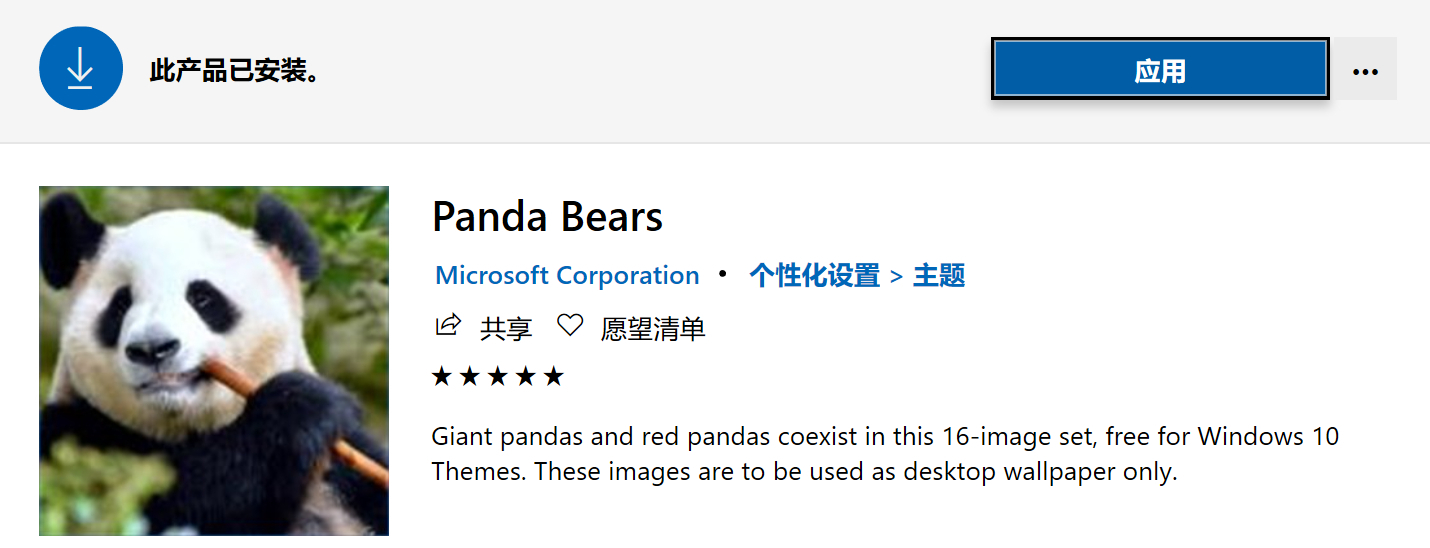Viewport: 1430px width, 548px height.
Task: Click the third rating star
Action: pyautogui.click(x=498, y=376)
